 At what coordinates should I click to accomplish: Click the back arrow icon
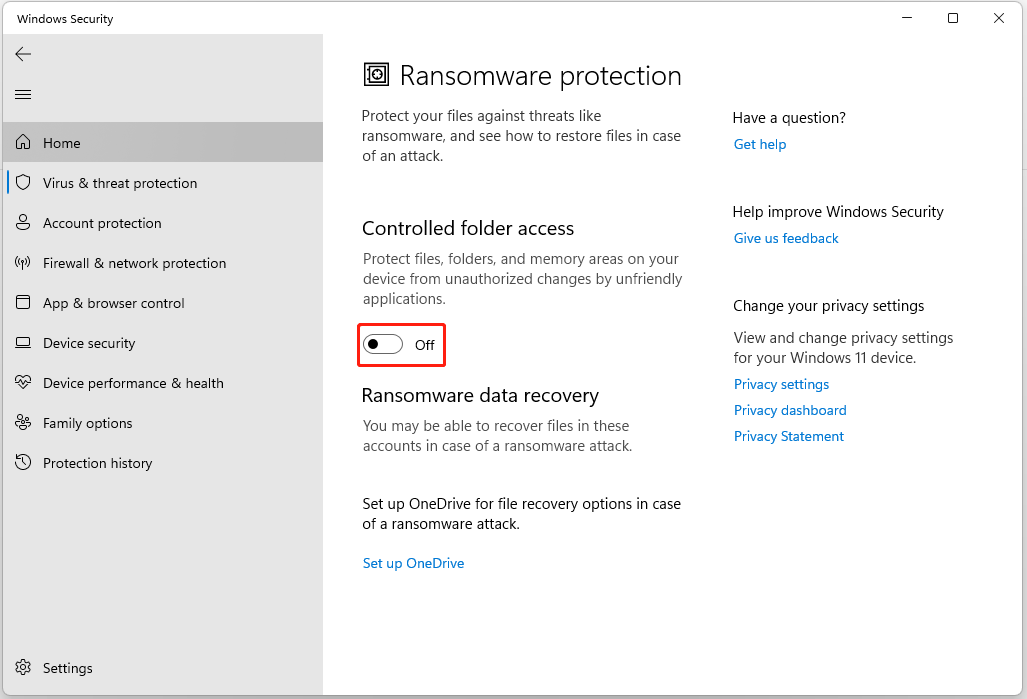pos(23,54)
